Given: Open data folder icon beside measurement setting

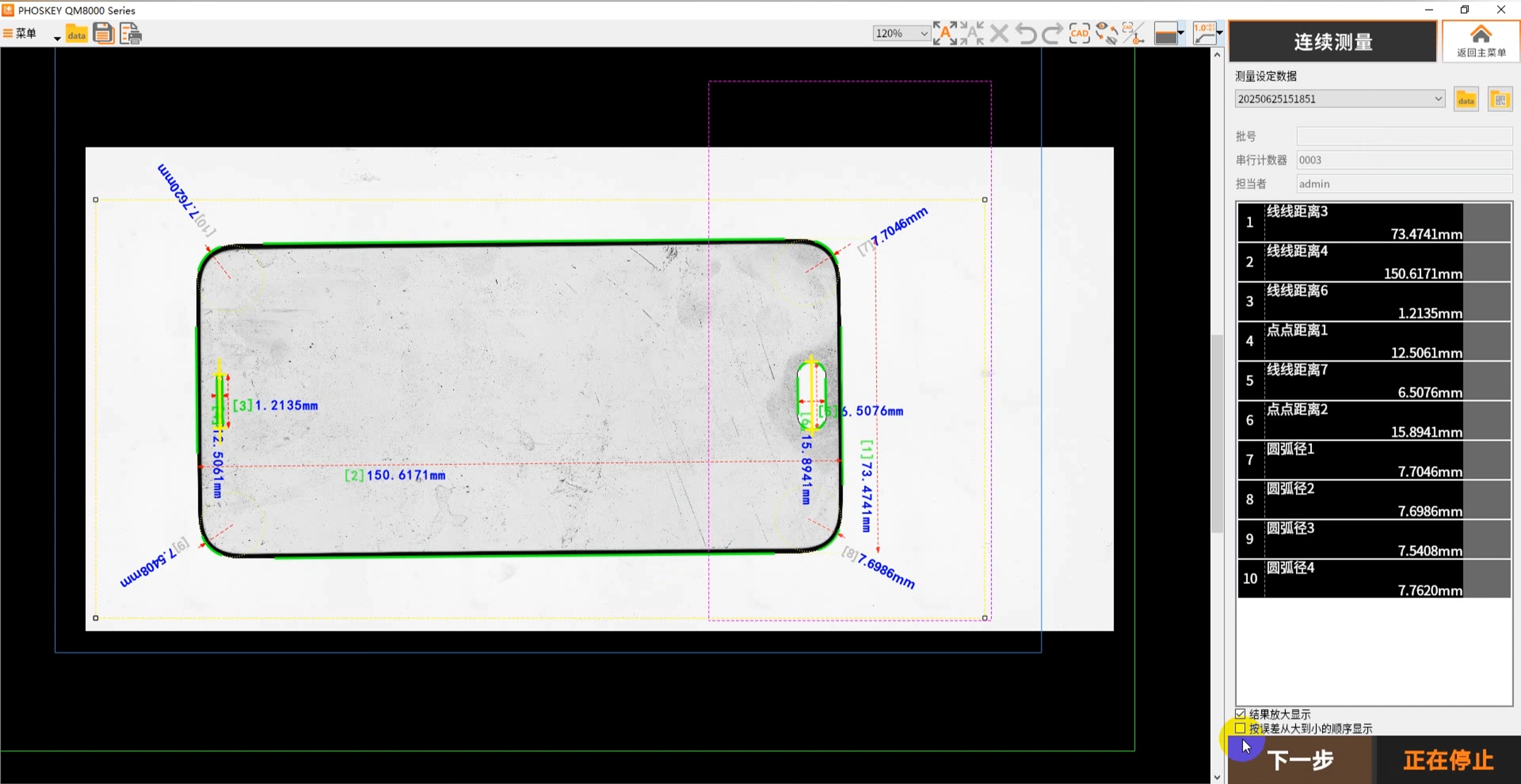Looking at the screenshot, I should click(x=1466, y=100).
